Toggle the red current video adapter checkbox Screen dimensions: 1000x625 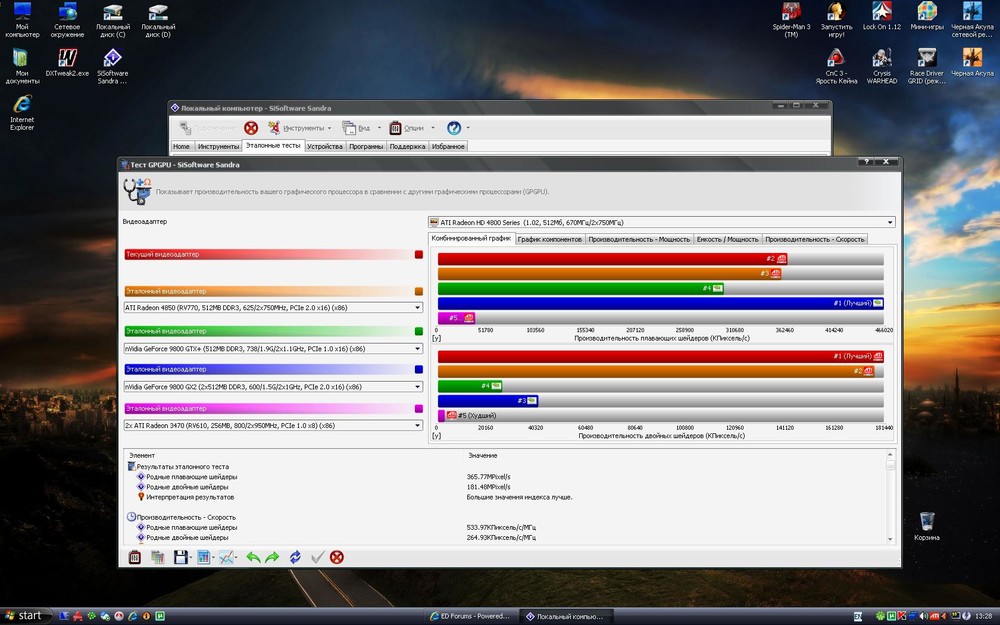point(419,255)
